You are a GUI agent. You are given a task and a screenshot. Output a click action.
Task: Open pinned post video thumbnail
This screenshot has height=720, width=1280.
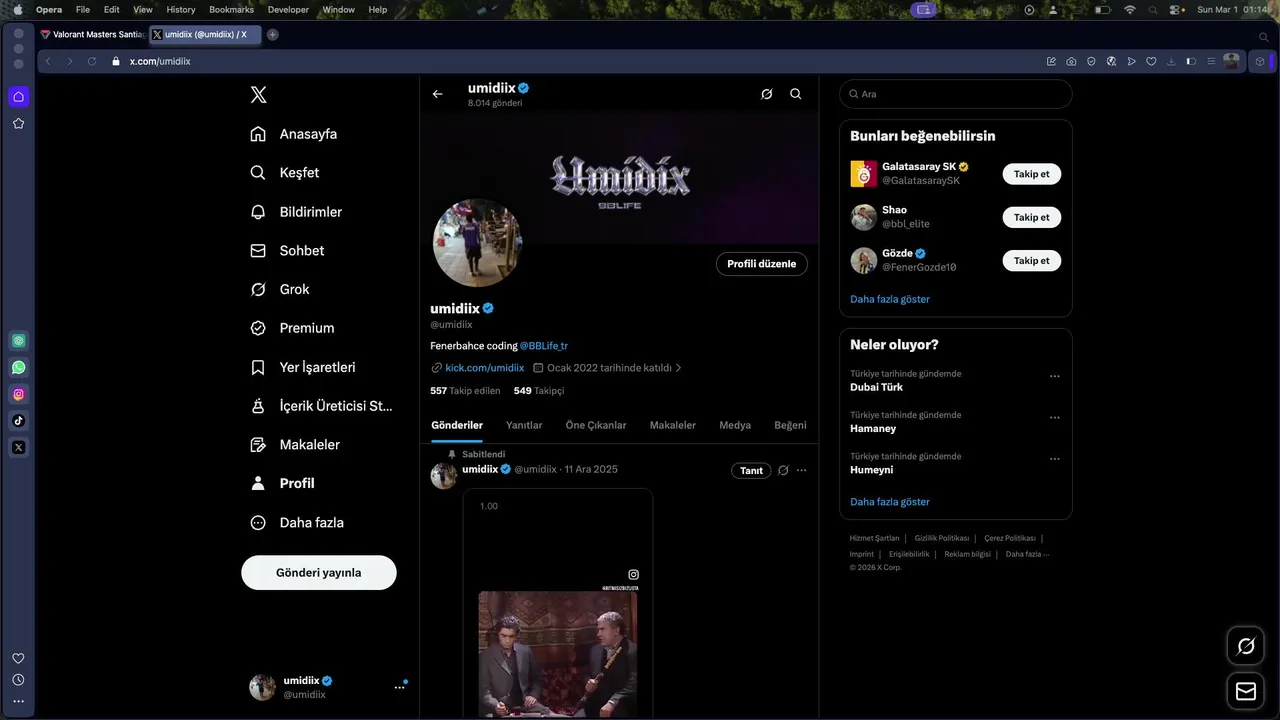click(558, 603)
